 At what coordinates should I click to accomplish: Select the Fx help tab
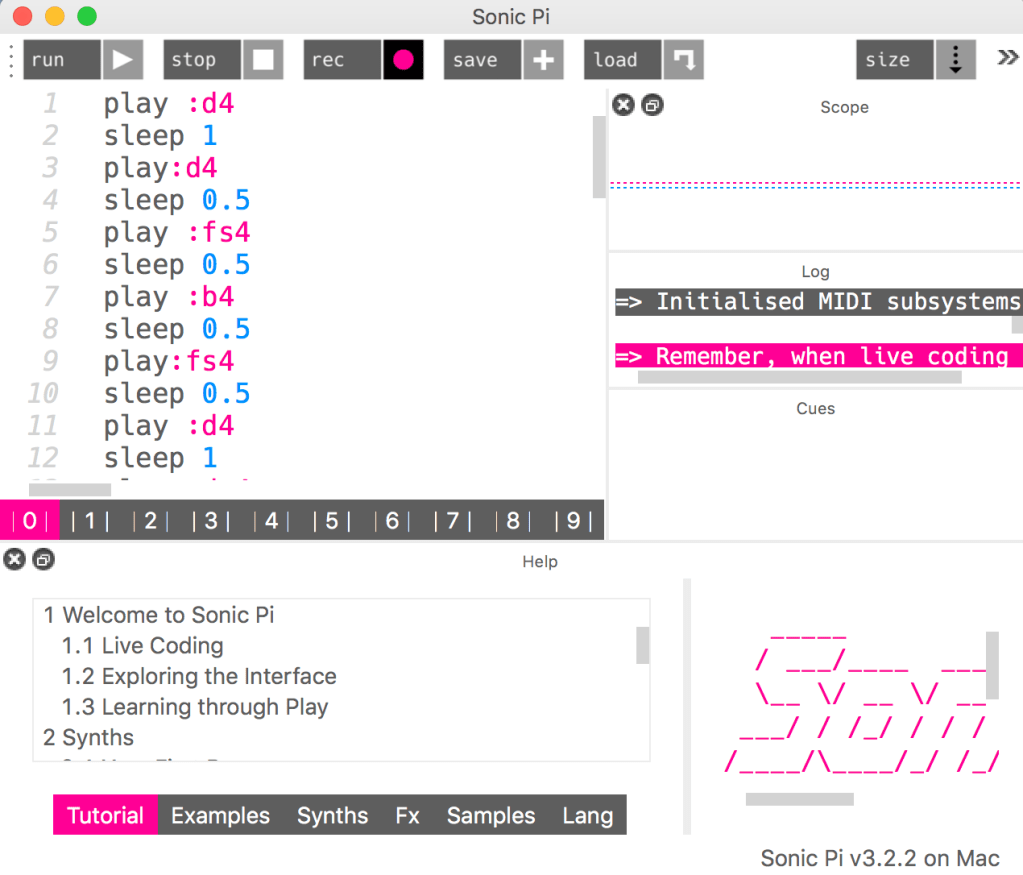[407, 815]
